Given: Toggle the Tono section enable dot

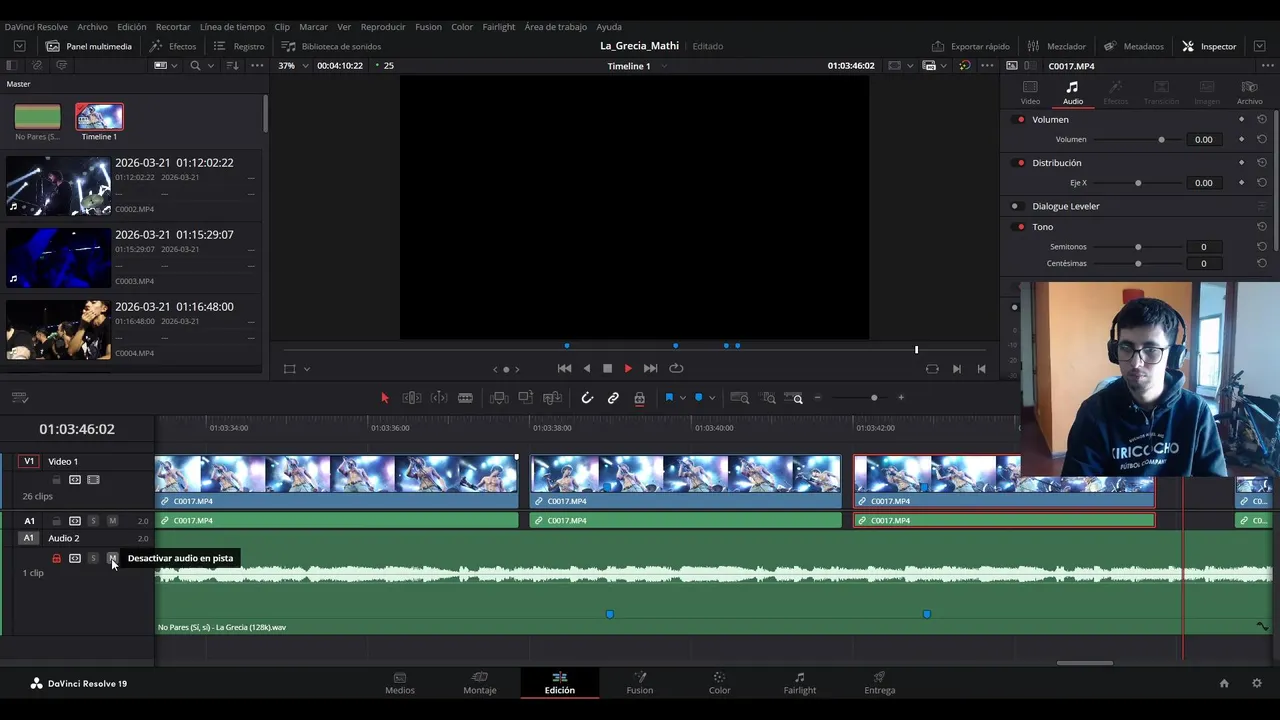Looking at the screenshot, I should (x=1020, y=227).
